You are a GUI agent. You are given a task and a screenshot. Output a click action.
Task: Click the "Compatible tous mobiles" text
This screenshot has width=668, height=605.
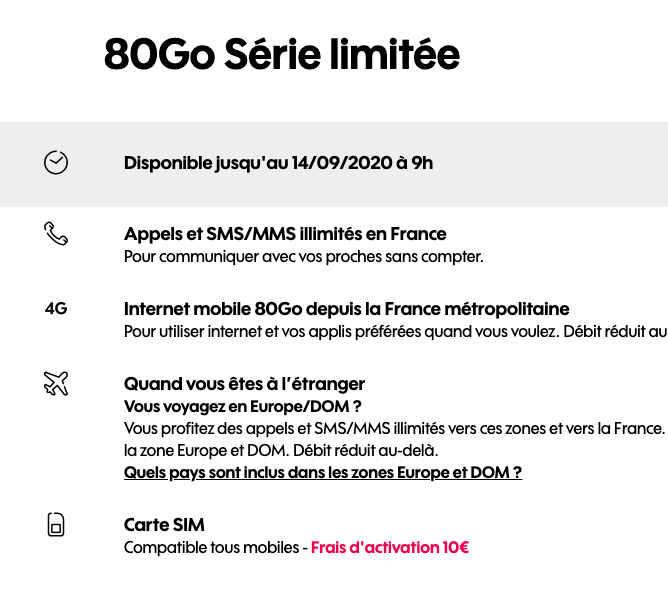click(x=211, y=547)
